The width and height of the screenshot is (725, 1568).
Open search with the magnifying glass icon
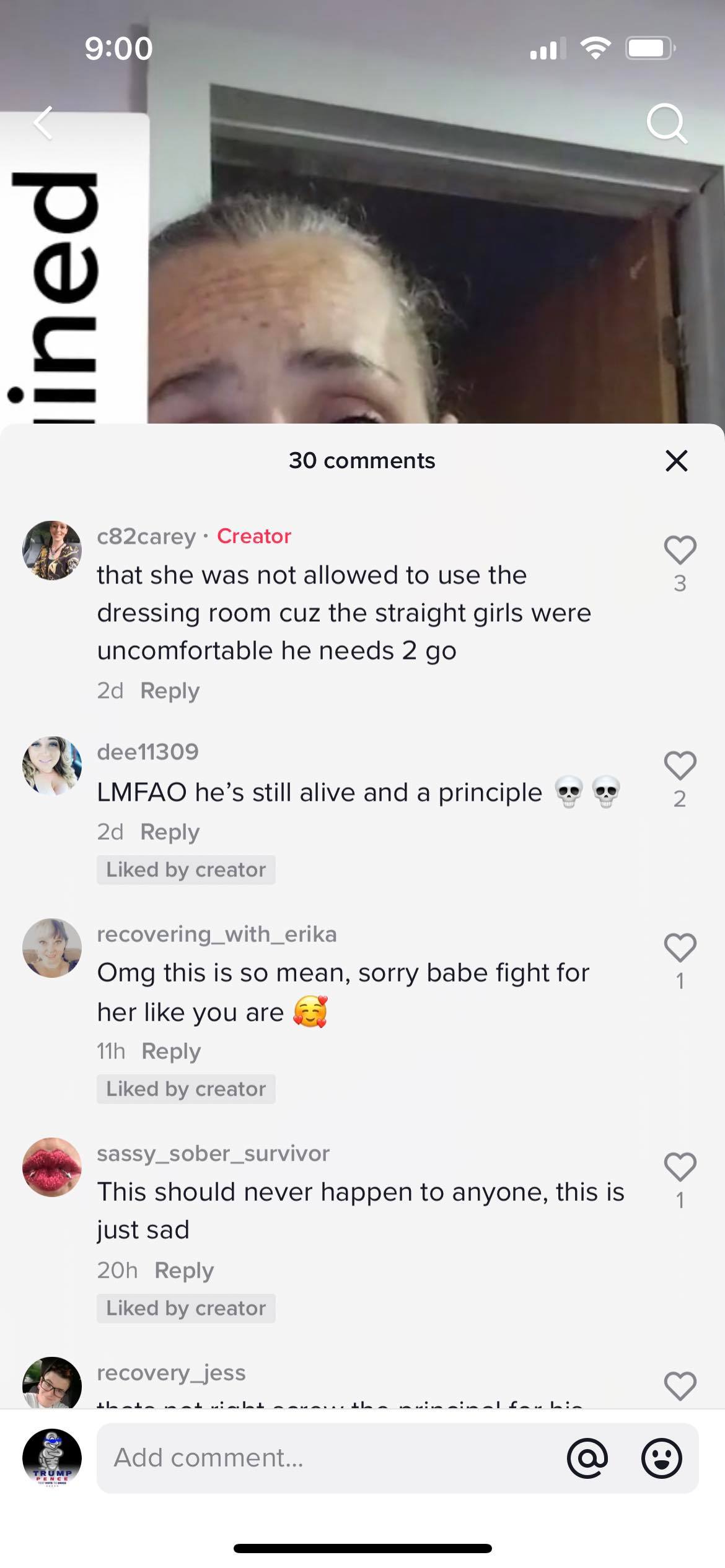tap(667, 124)
